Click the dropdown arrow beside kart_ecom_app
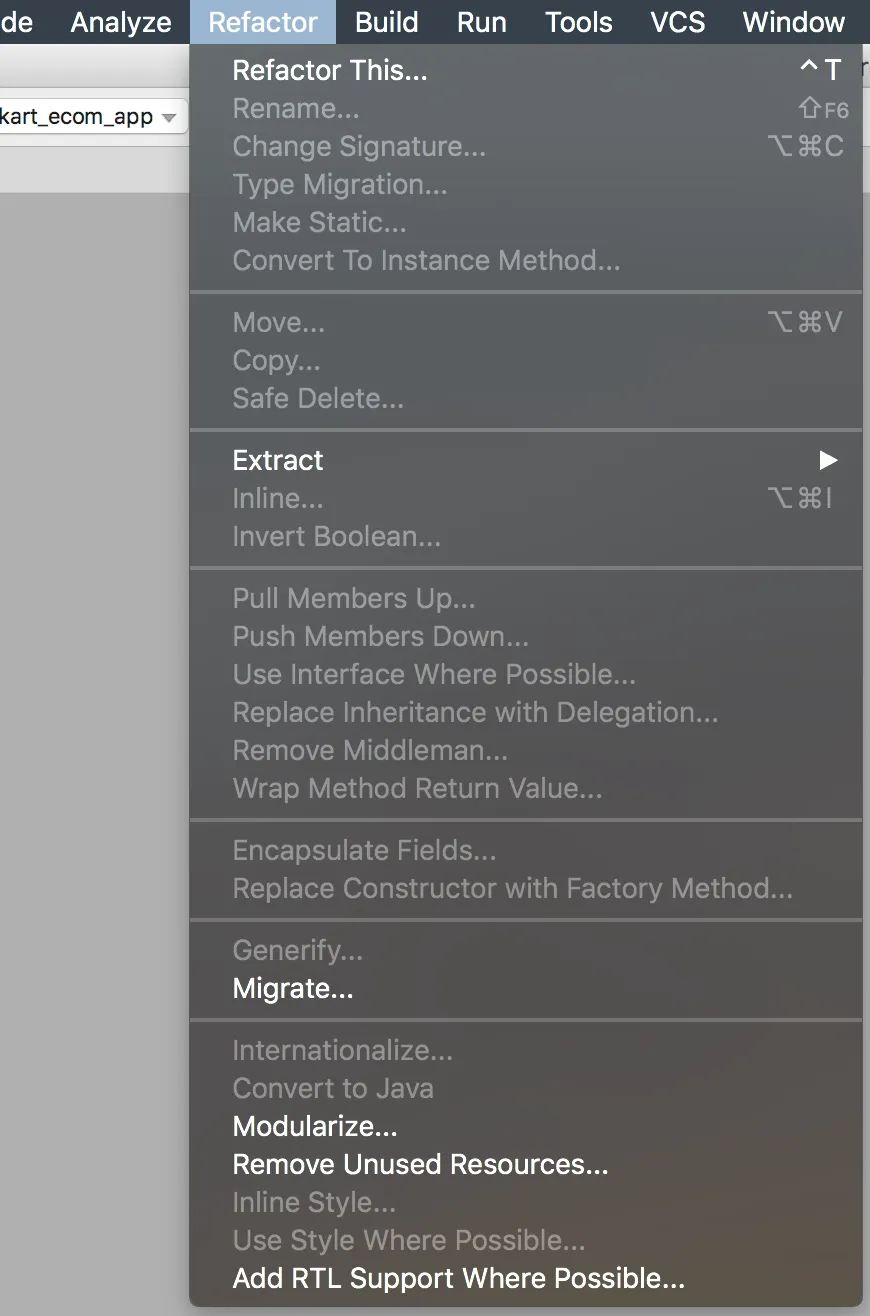Image resolution: width=870 pixels, height=1316 pixels. coord(169,118)
